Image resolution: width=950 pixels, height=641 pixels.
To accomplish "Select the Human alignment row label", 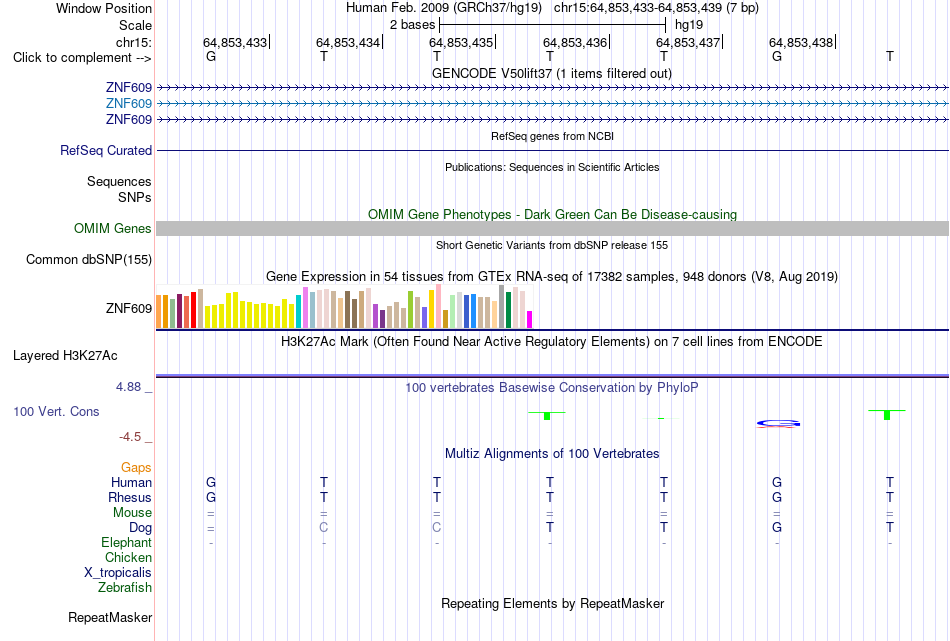I will [131, 482].
